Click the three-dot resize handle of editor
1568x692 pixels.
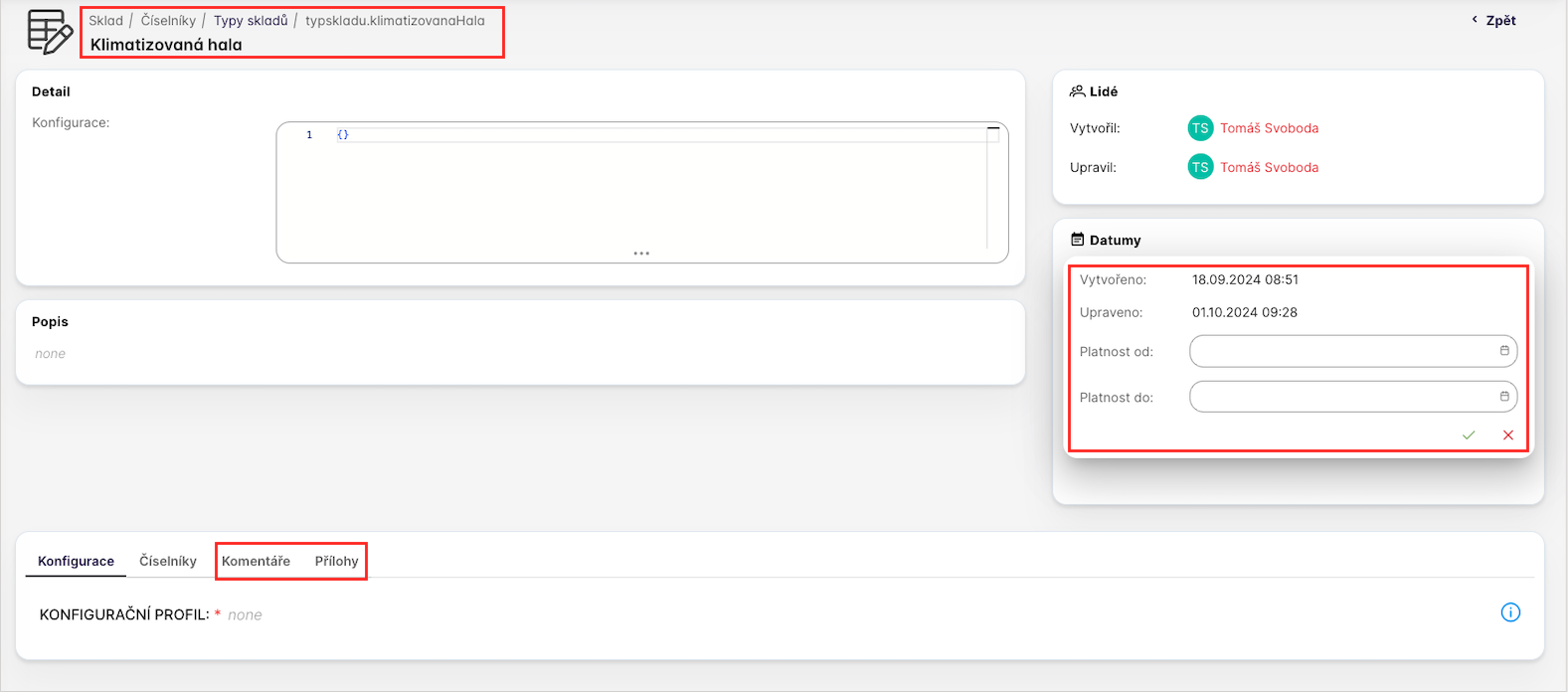click(x=641, y=254)
